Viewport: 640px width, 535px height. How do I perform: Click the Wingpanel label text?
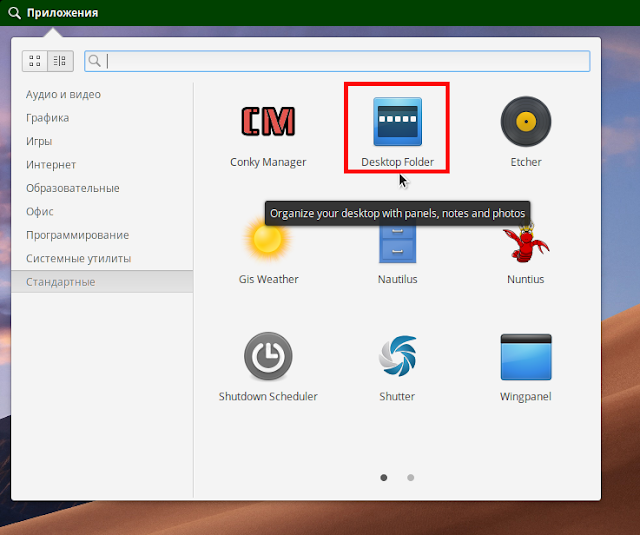(x=526, y=396)
